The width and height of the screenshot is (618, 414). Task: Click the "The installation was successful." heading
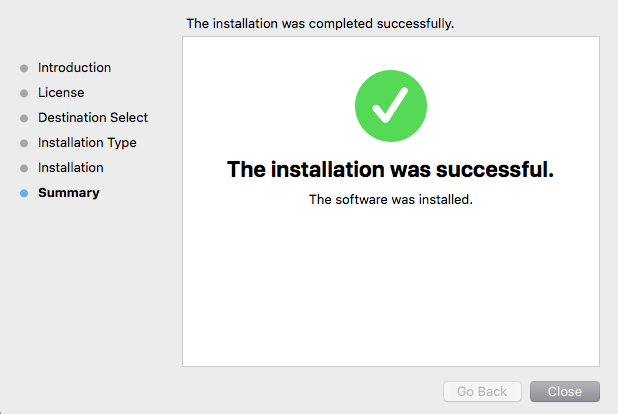[390, 169]
